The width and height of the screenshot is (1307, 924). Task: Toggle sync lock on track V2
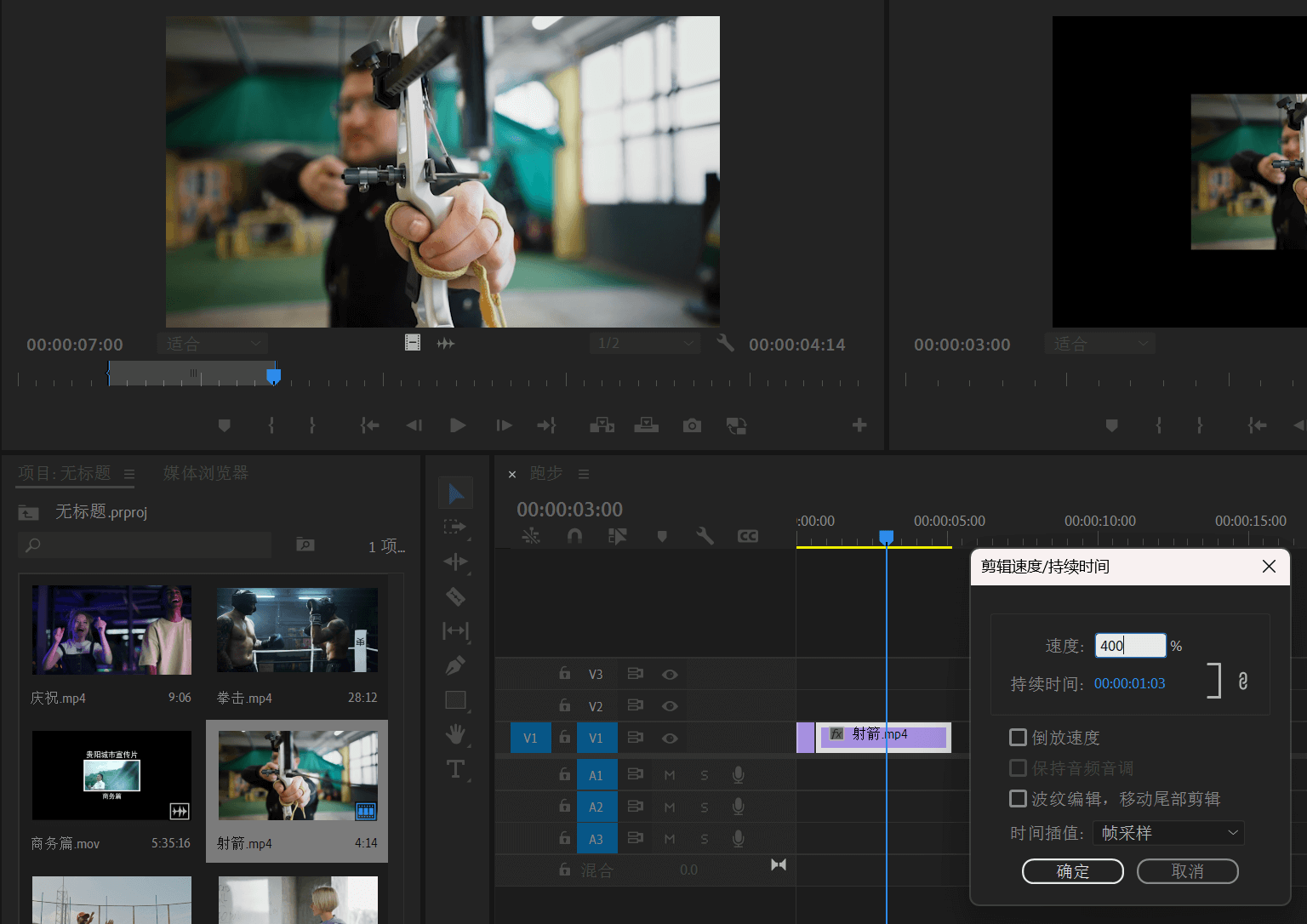click(635, 705)
